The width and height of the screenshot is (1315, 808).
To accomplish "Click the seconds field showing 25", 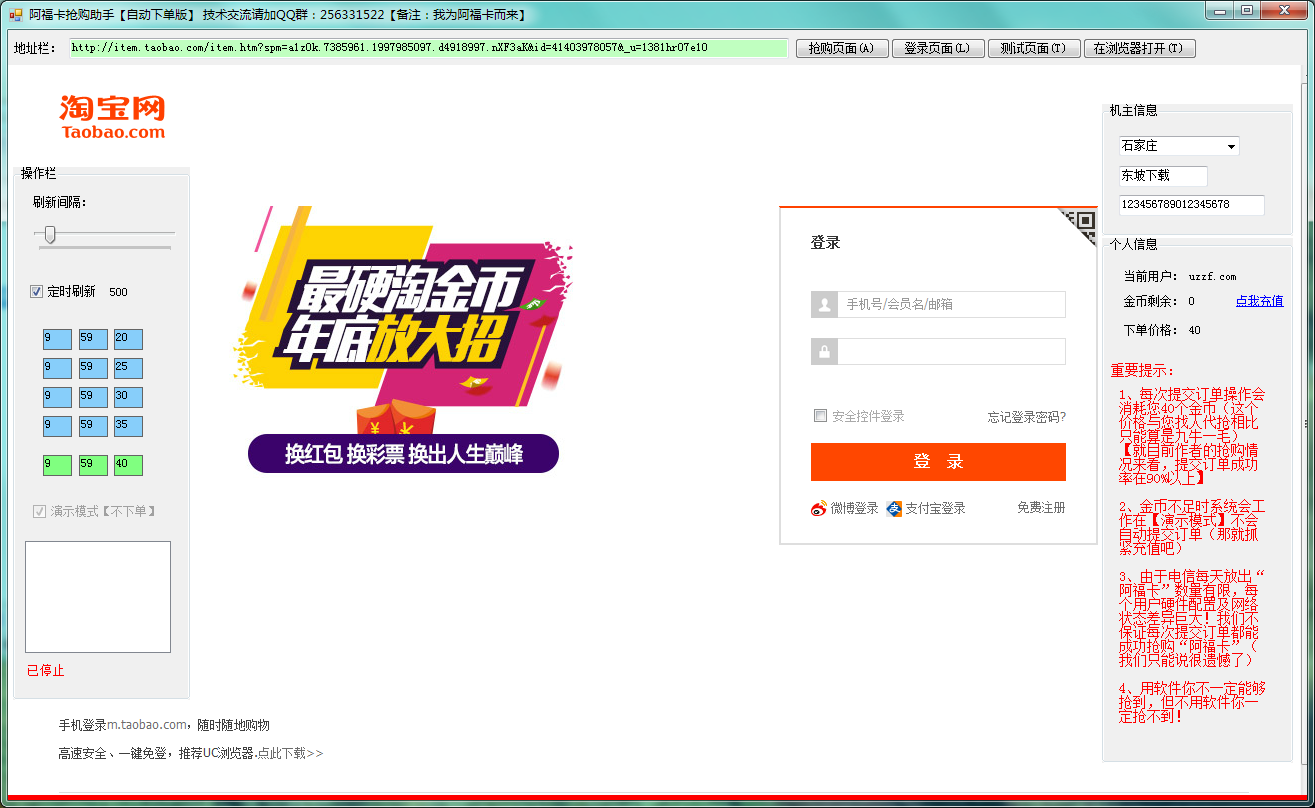I will 128,368.
